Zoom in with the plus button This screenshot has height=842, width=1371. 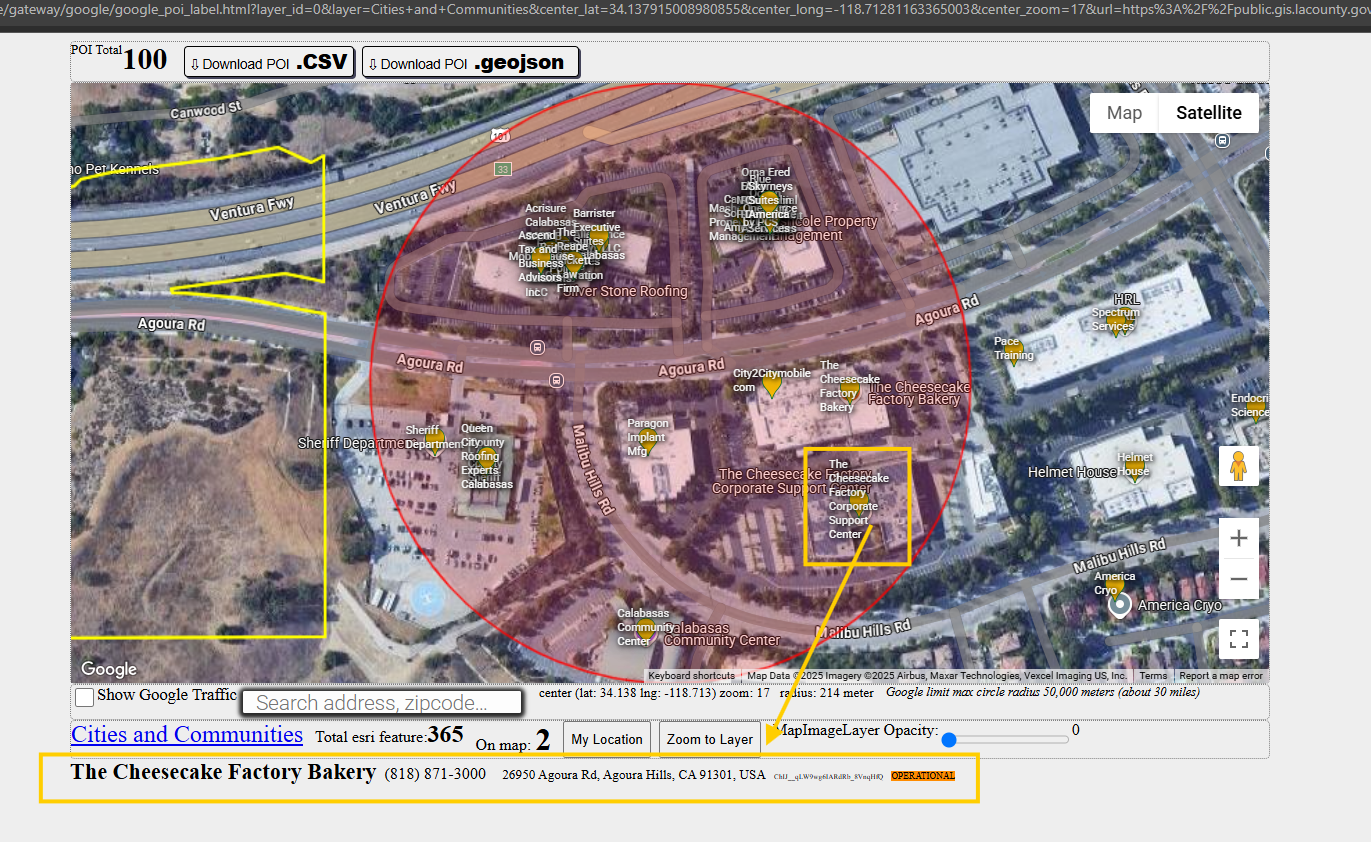click(x=1238, y=538)
